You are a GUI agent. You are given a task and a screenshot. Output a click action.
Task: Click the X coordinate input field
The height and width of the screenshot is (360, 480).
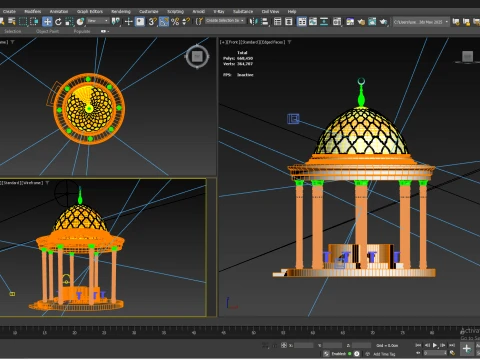pyautogui.click(x=303, y=345)
